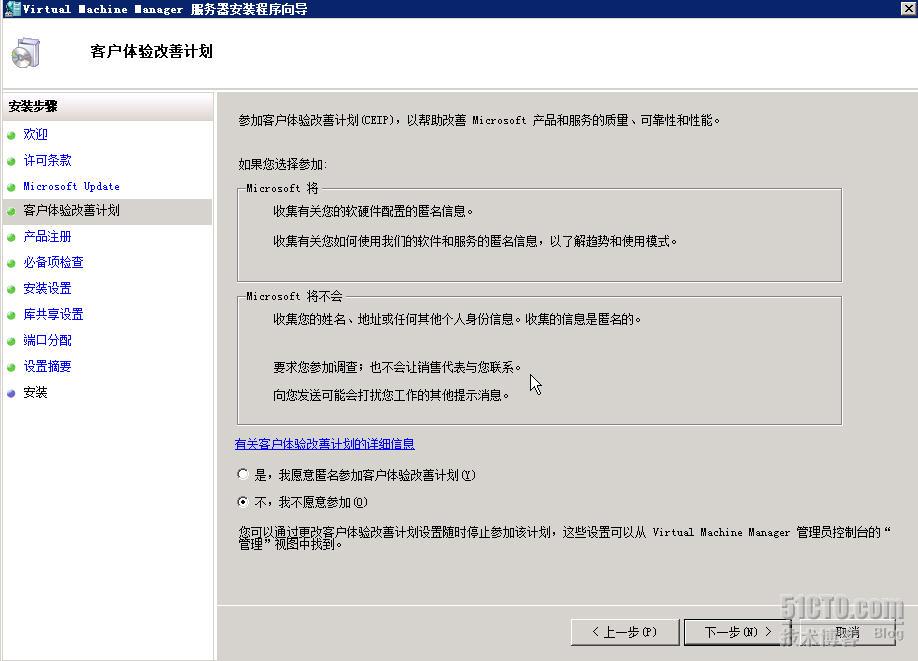Select the 库共享设置 step in sidebar
918x661 pixels.
click(53, 314)
